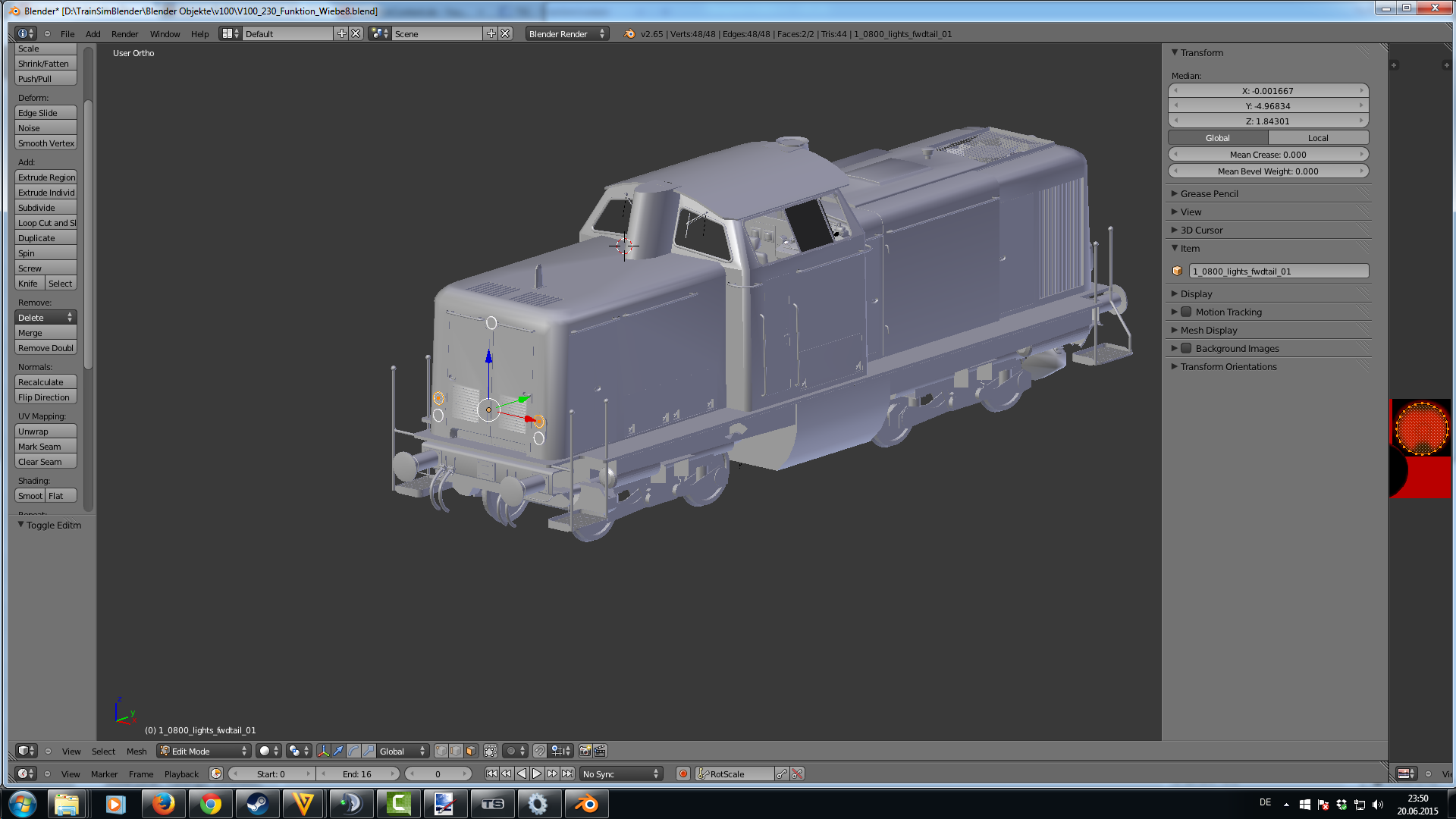Click the Mean Crease value slider
Viewport: 1456px width, 819px height.
tap(1268, 155)
